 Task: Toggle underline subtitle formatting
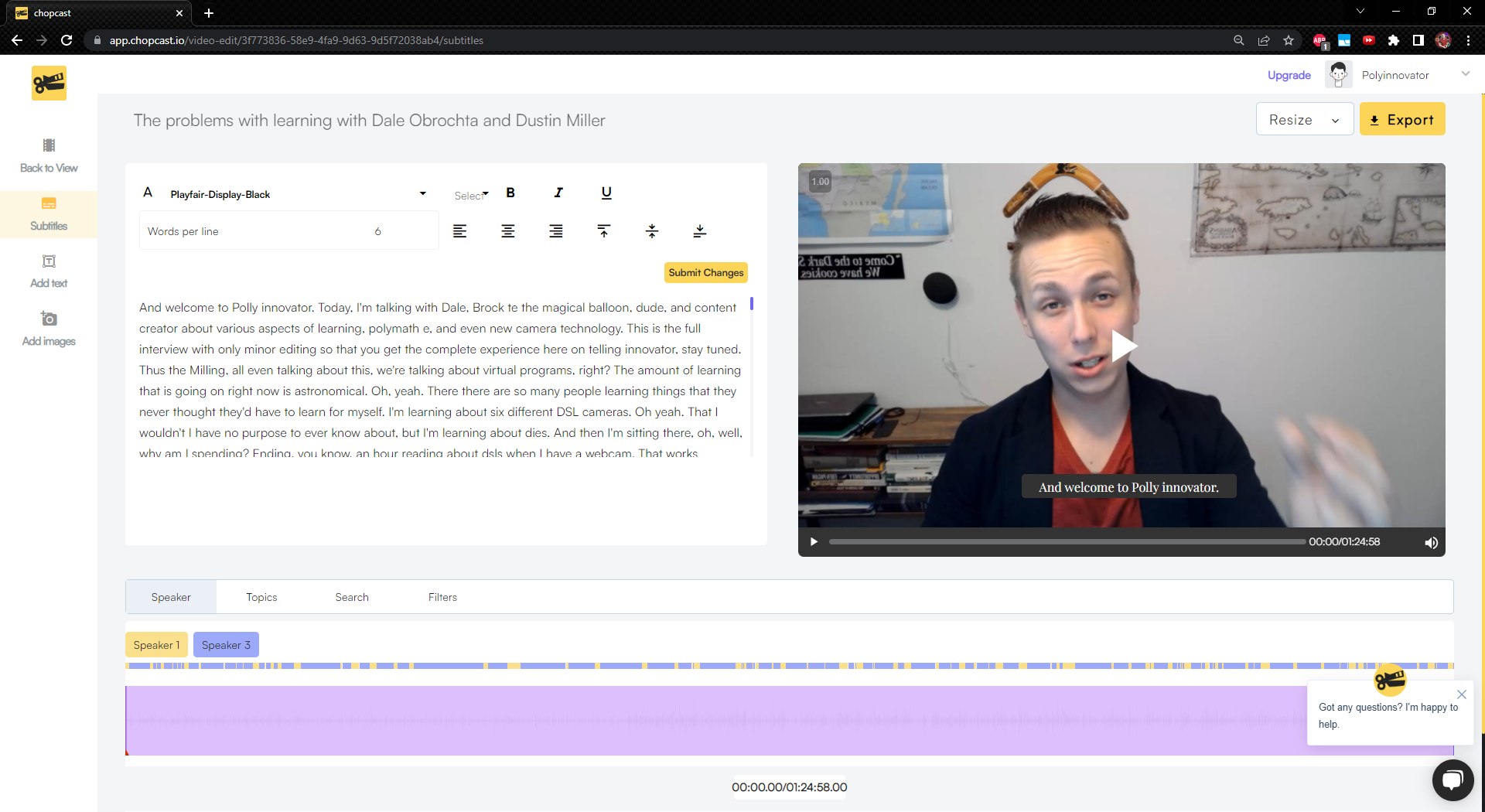(606, 193)
